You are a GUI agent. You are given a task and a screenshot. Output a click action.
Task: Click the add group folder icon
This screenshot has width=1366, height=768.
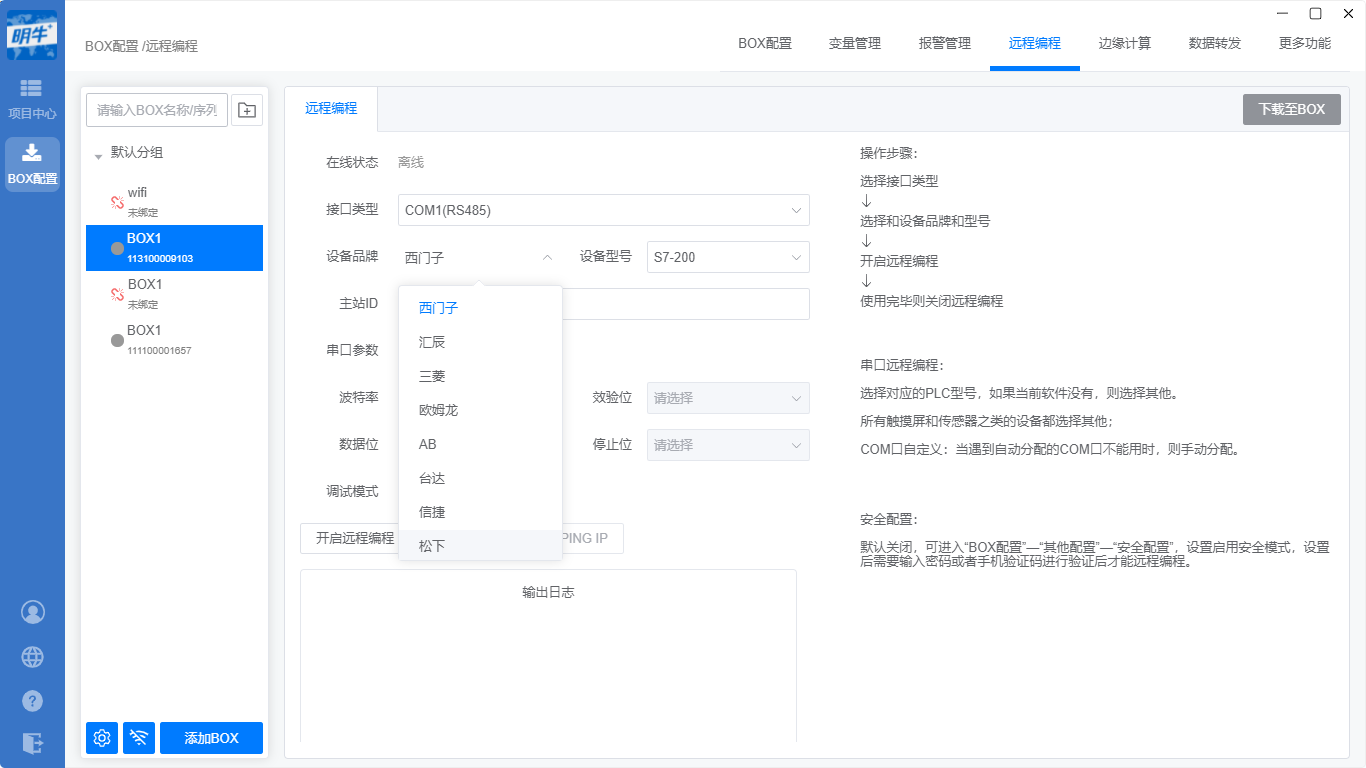247,110
